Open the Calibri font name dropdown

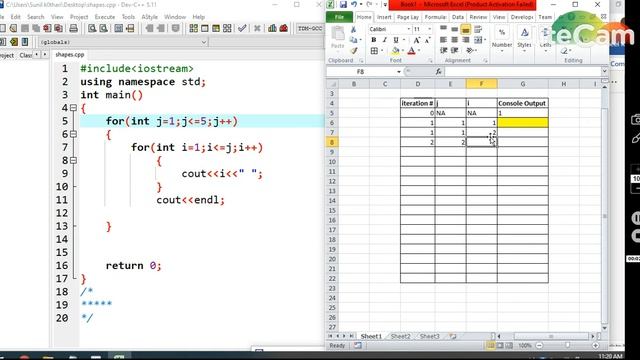(x=409, y=29)
